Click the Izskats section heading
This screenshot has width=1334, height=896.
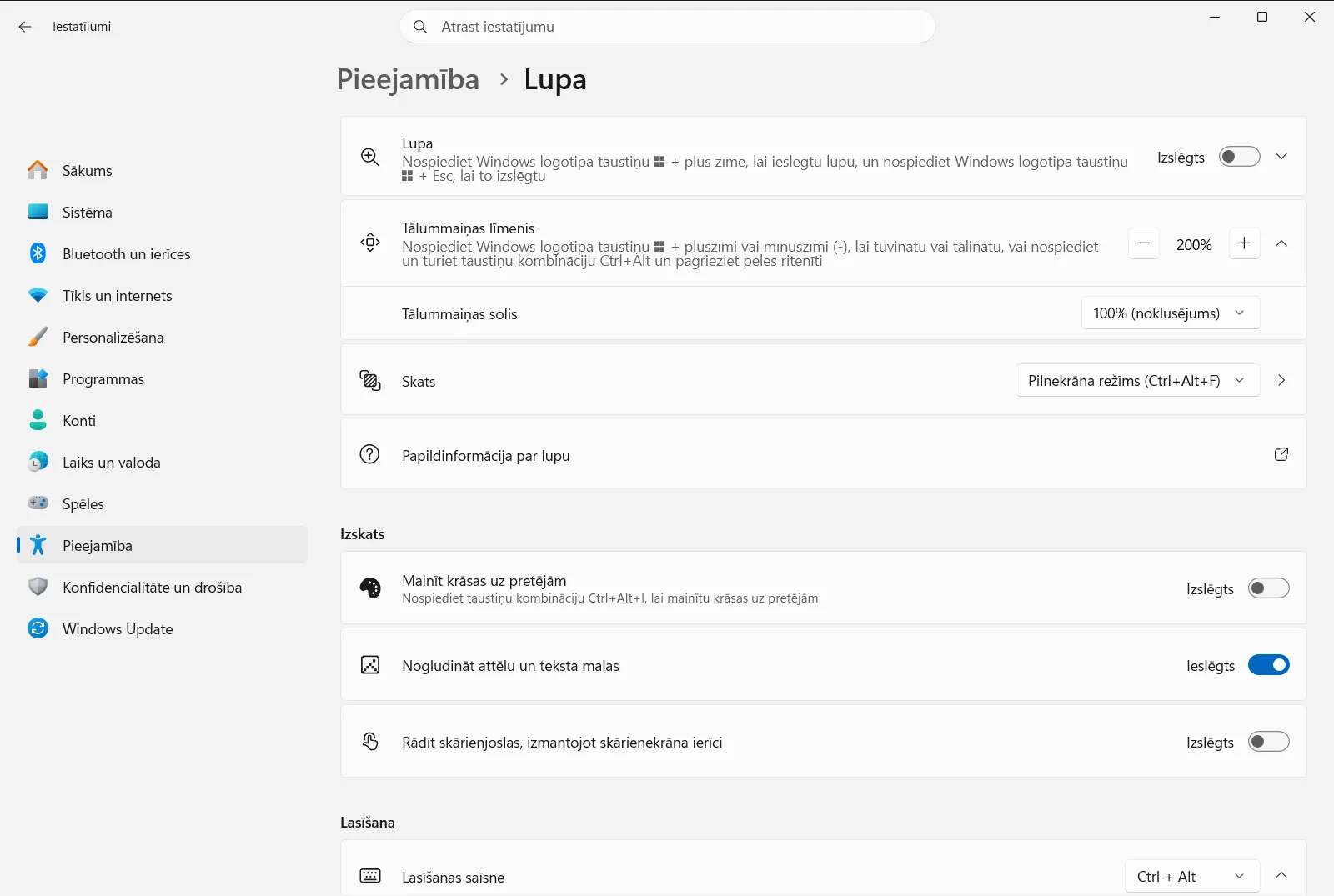363,534
